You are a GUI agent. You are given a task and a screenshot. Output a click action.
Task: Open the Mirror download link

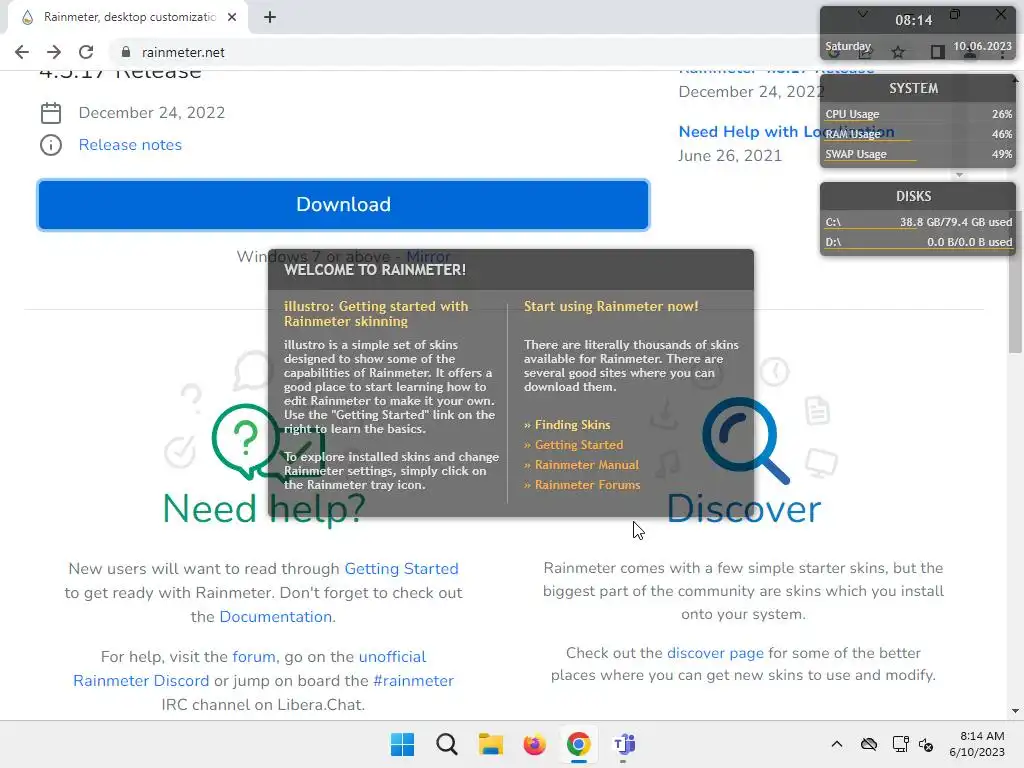pos(428,256)
